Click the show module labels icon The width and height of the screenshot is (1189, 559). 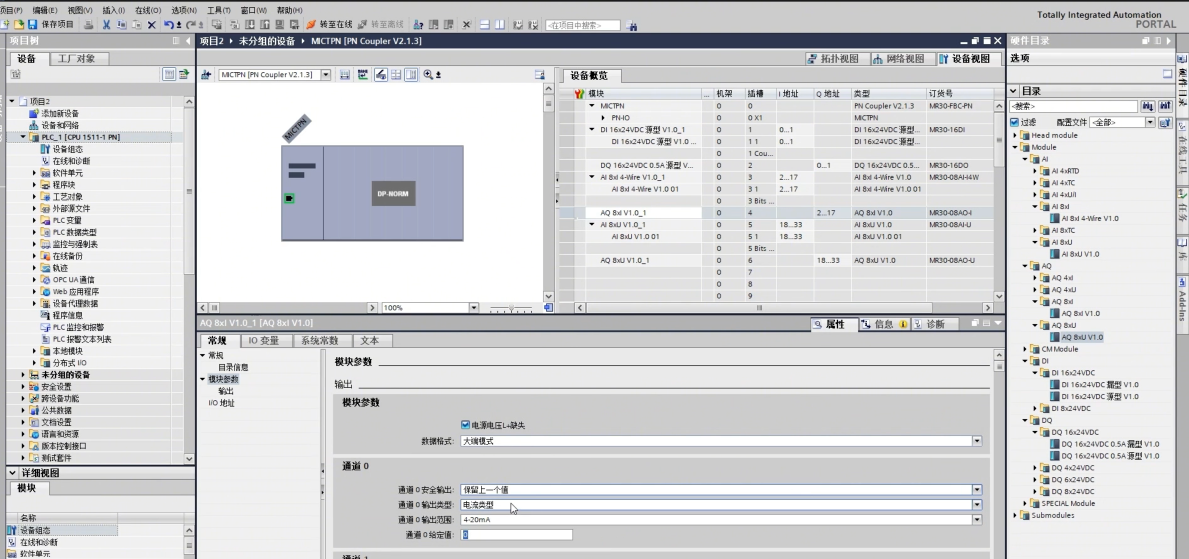point(381,74)
